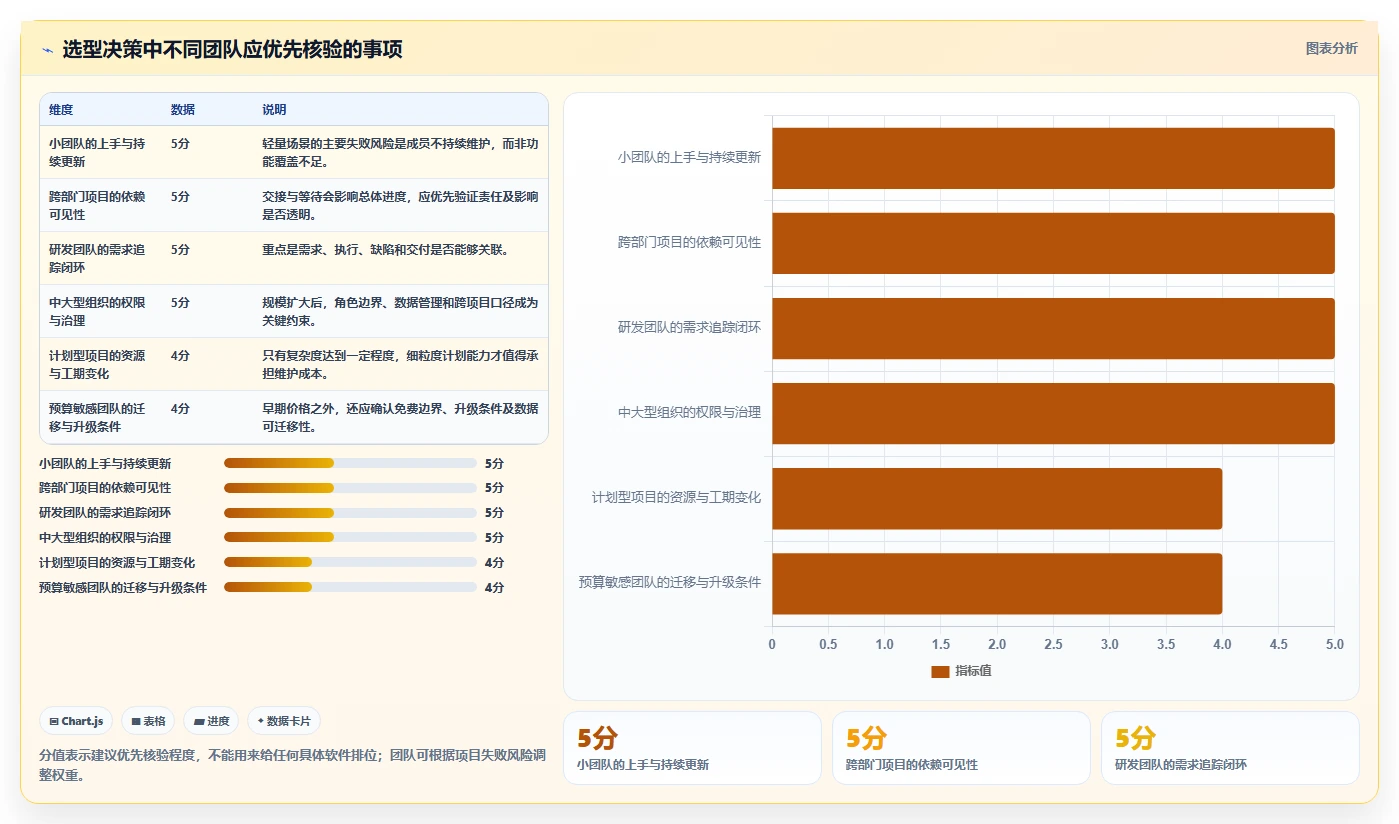This screenshot has height=824, width=1399.
Task: Click y-axis label 中大型组织的权限与治理
Action: coord(689,412)
